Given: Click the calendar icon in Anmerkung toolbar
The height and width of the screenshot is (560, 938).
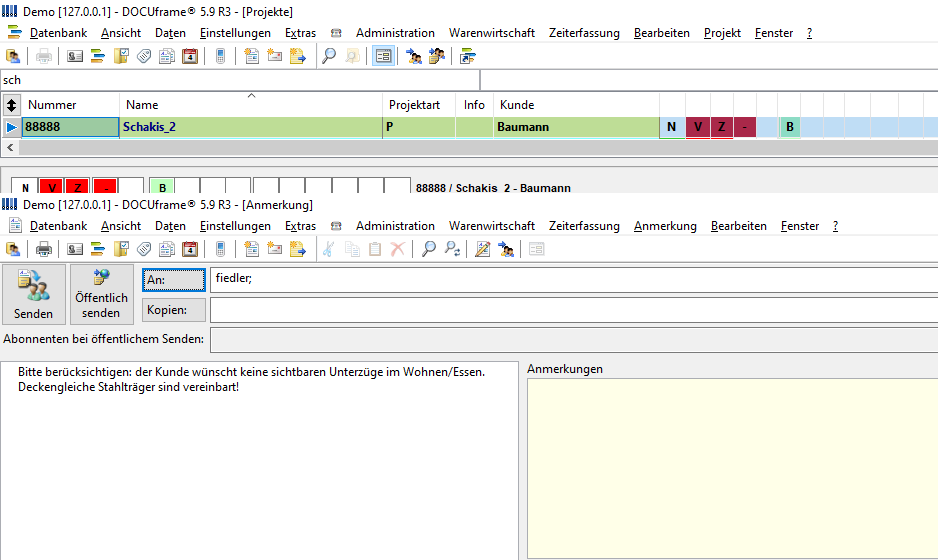Looking at the screenshot, I should [x=190, y=249].
